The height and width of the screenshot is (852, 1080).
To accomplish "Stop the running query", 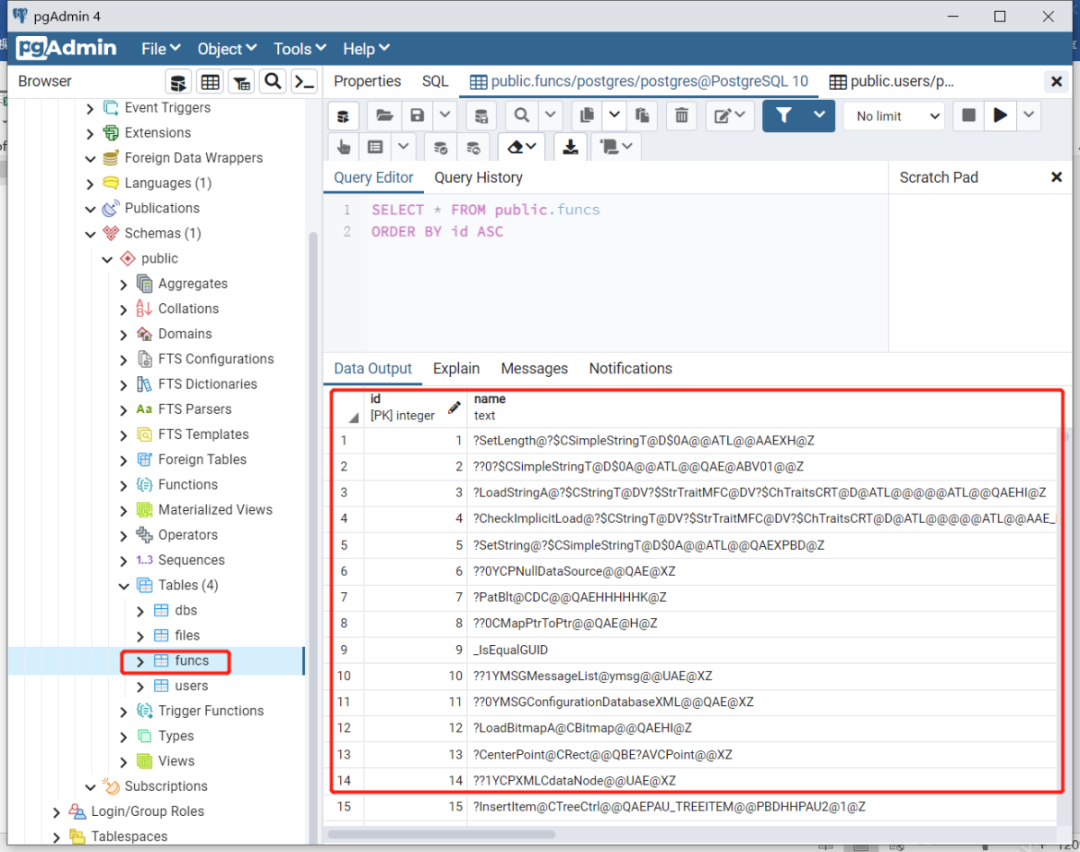I will pos(968,115).
